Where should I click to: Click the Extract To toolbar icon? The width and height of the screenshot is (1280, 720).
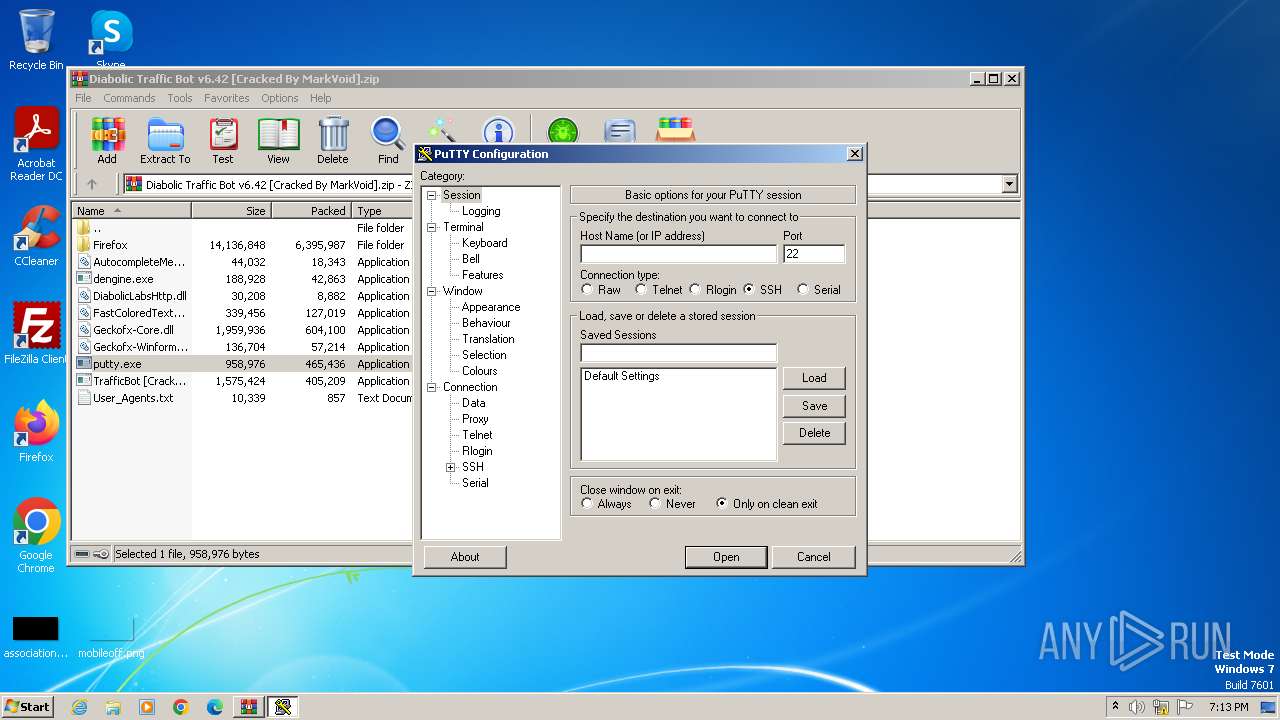(x=165, y=140)
